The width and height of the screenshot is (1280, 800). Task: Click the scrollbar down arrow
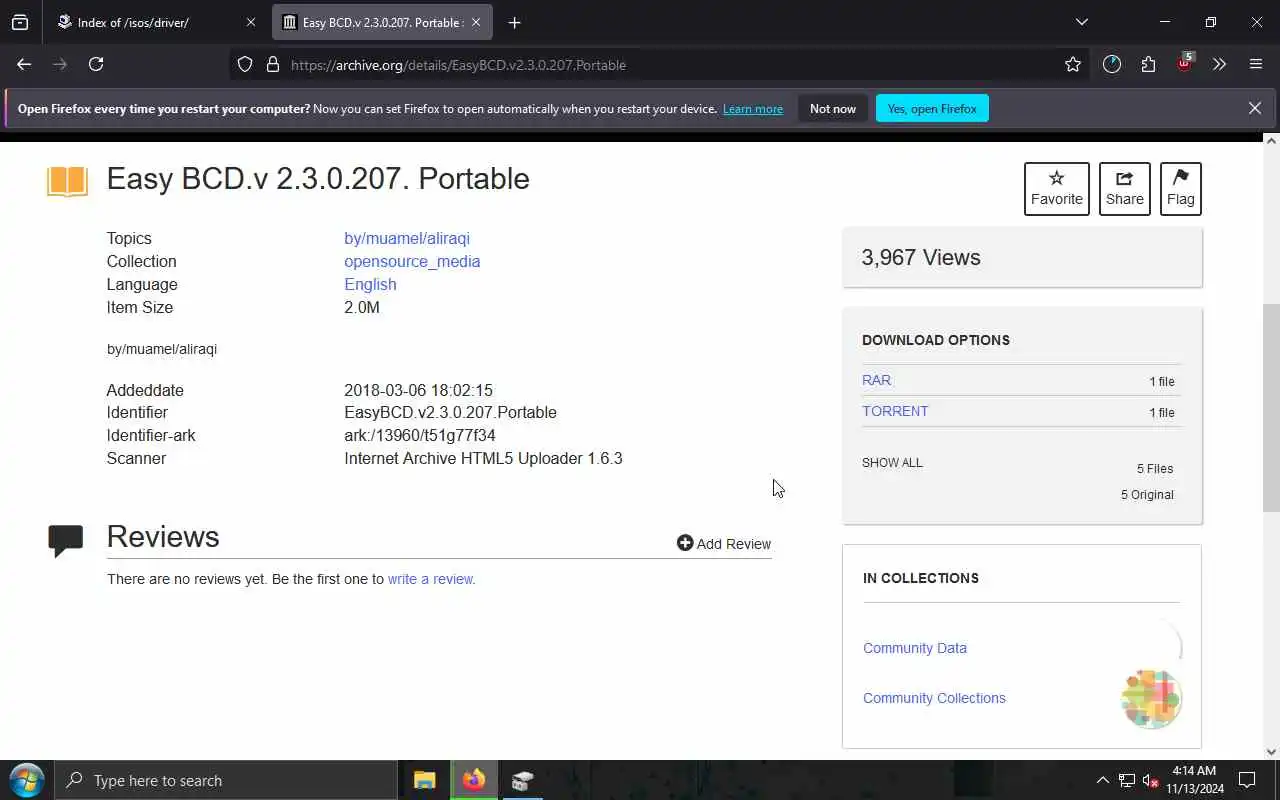point(1271,751)
